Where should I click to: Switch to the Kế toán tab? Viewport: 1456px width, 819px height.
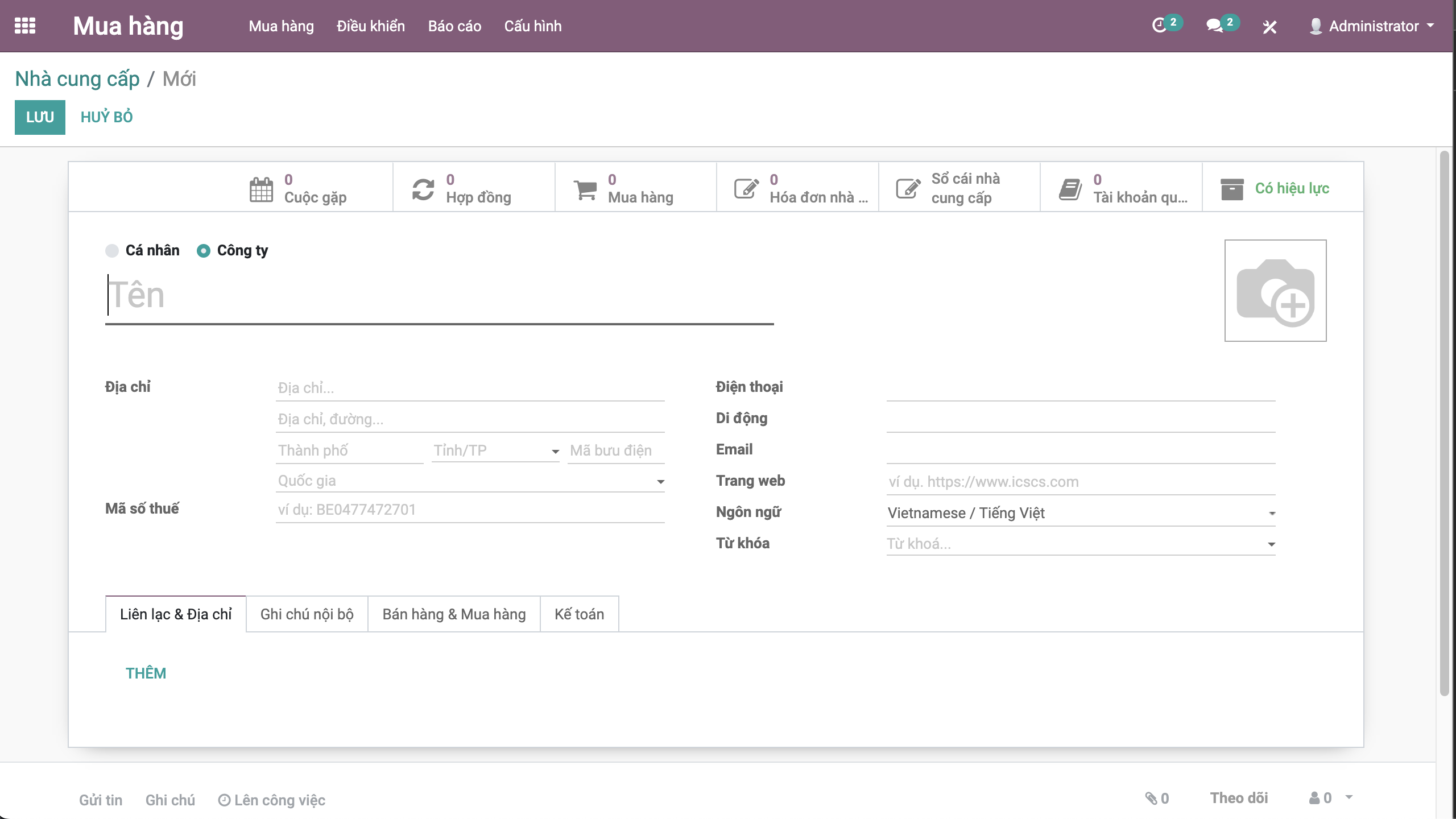[x=579, y=614]
